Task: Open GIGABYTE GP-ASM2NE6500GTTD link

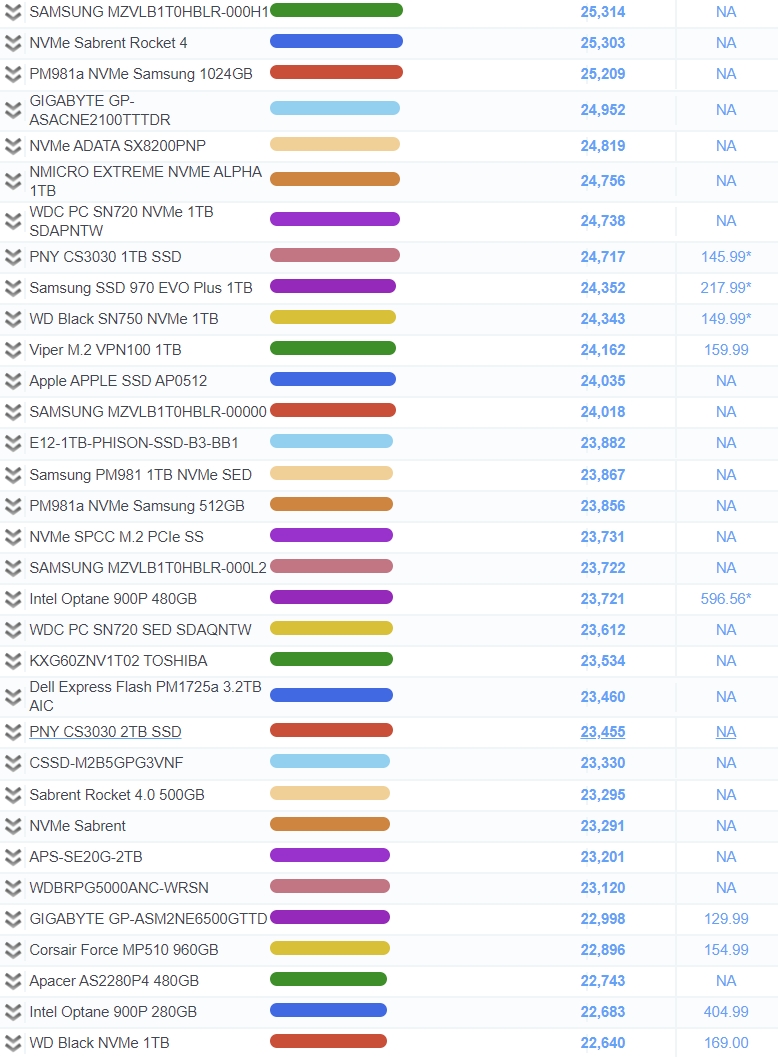Action: coord(148,919)
